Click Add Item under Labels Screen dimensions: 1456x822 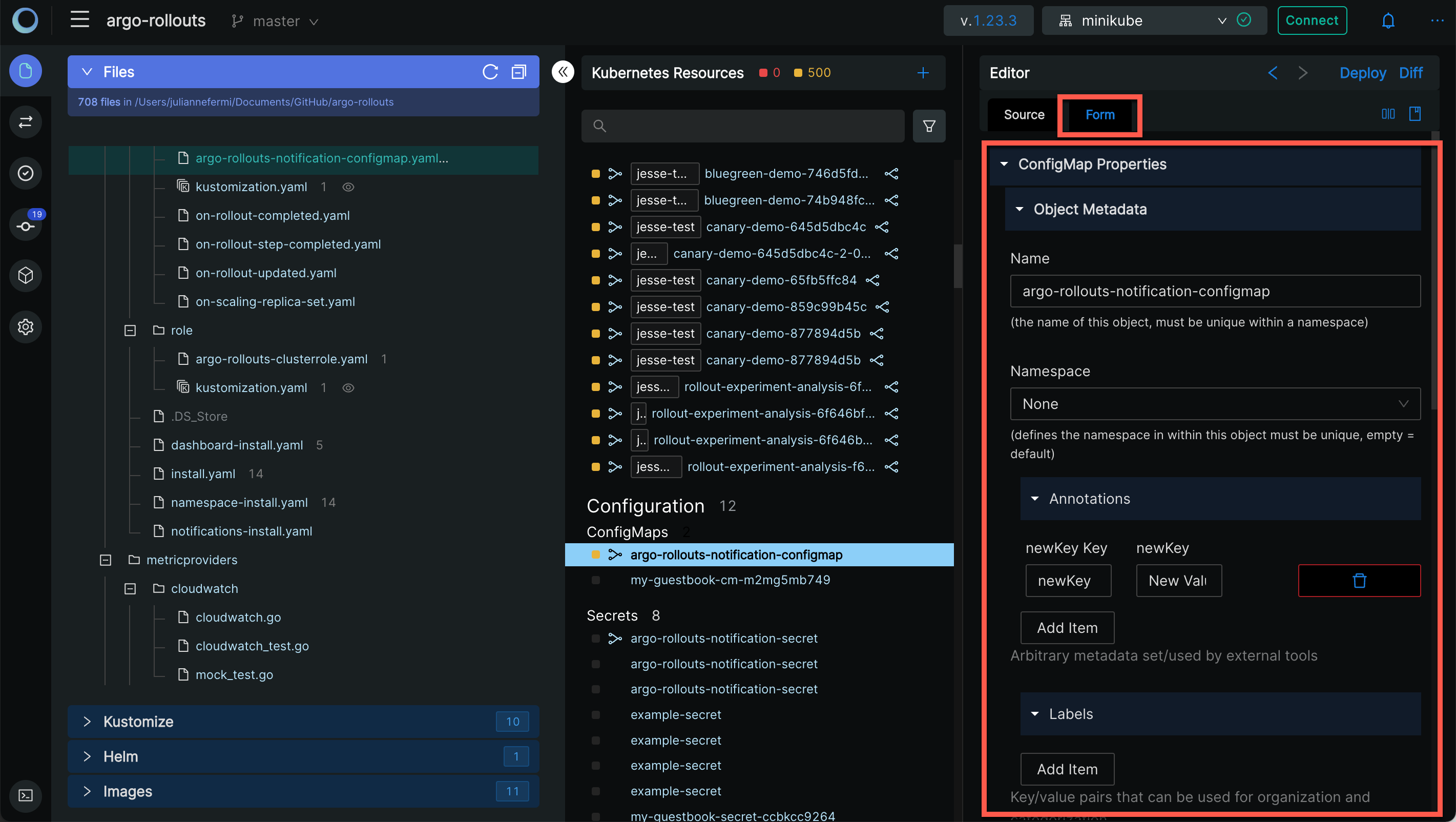click(x=1067, y=769)
